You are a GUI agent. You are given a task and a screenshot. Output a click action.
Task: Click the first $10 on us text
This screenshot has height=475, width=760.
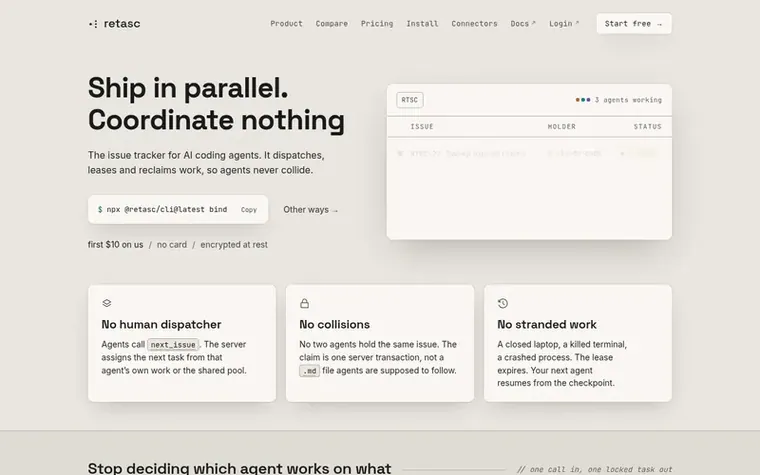(x=115, y=245)
